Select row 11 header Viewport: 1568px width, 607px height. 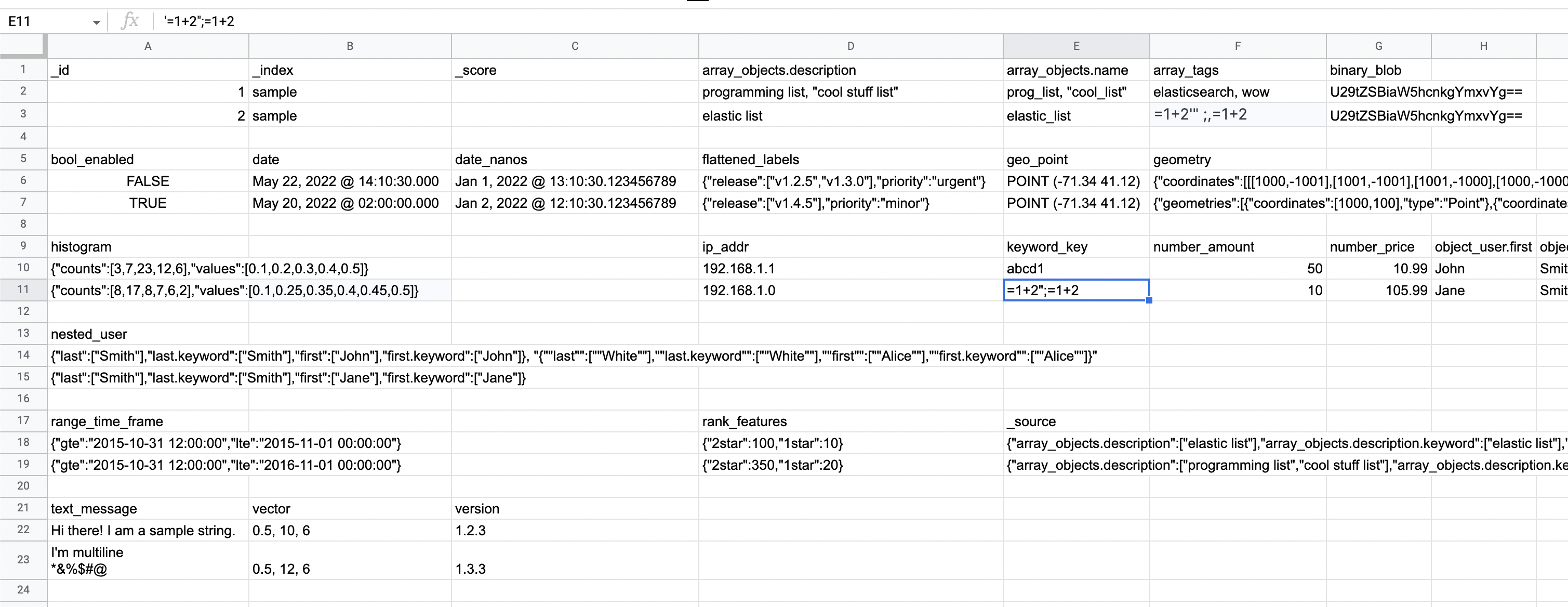23,290
